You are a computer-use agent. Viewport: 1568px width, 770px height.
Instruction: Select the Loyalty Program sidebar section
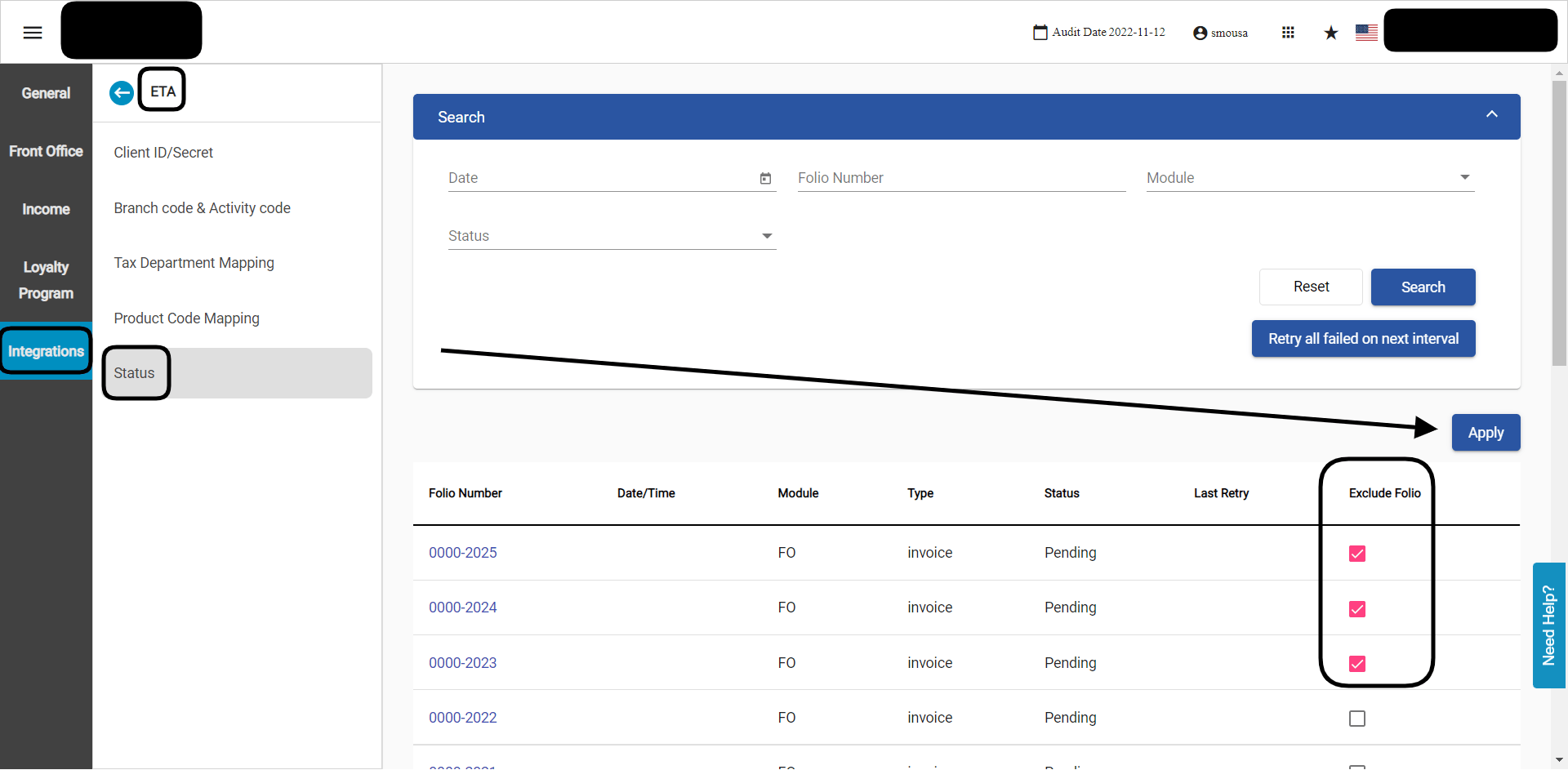(46, 280)
